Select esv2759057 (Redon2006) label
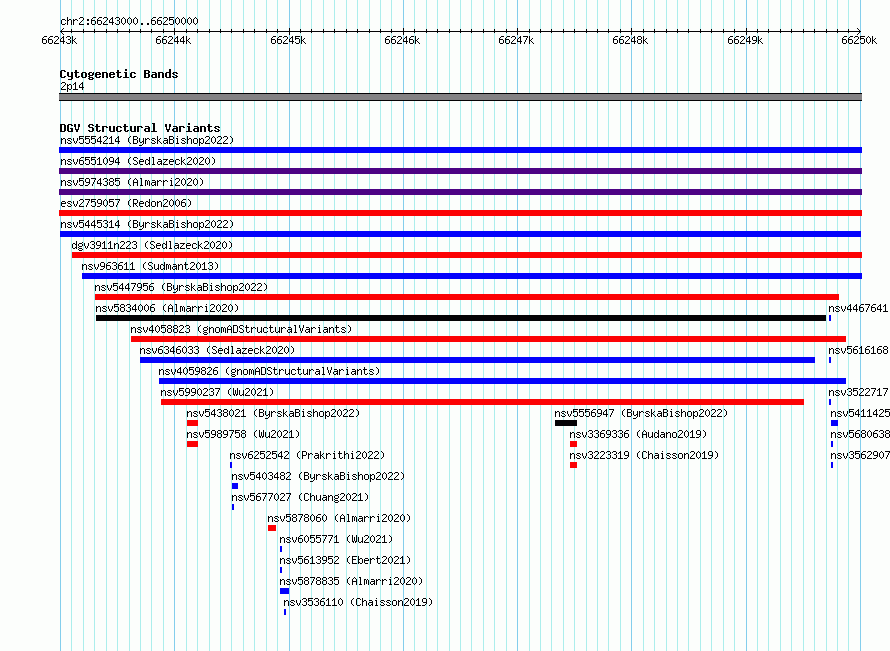 pyautogui.click(x=126, y=203)
